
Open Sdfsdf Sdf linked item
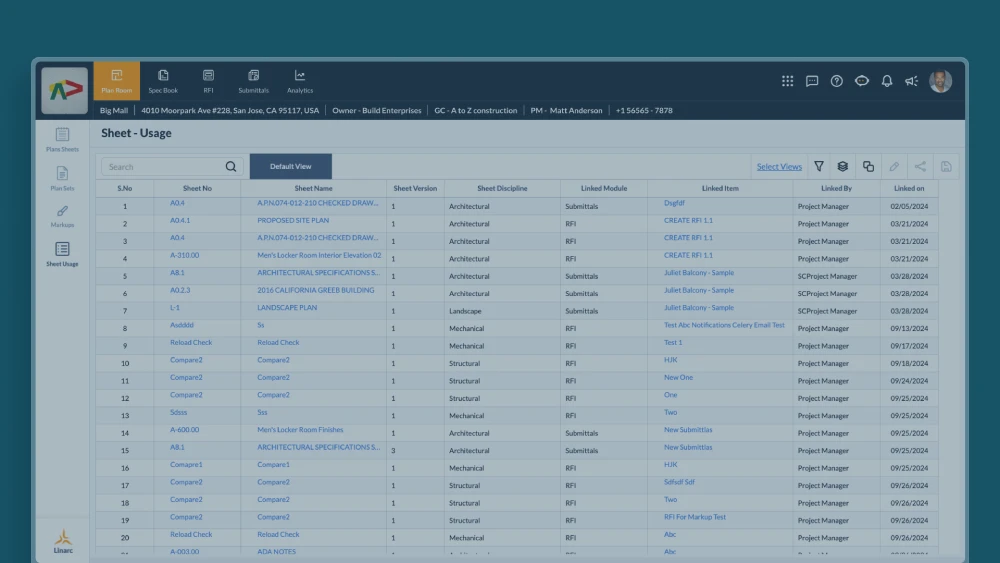[x=679, y=482]
